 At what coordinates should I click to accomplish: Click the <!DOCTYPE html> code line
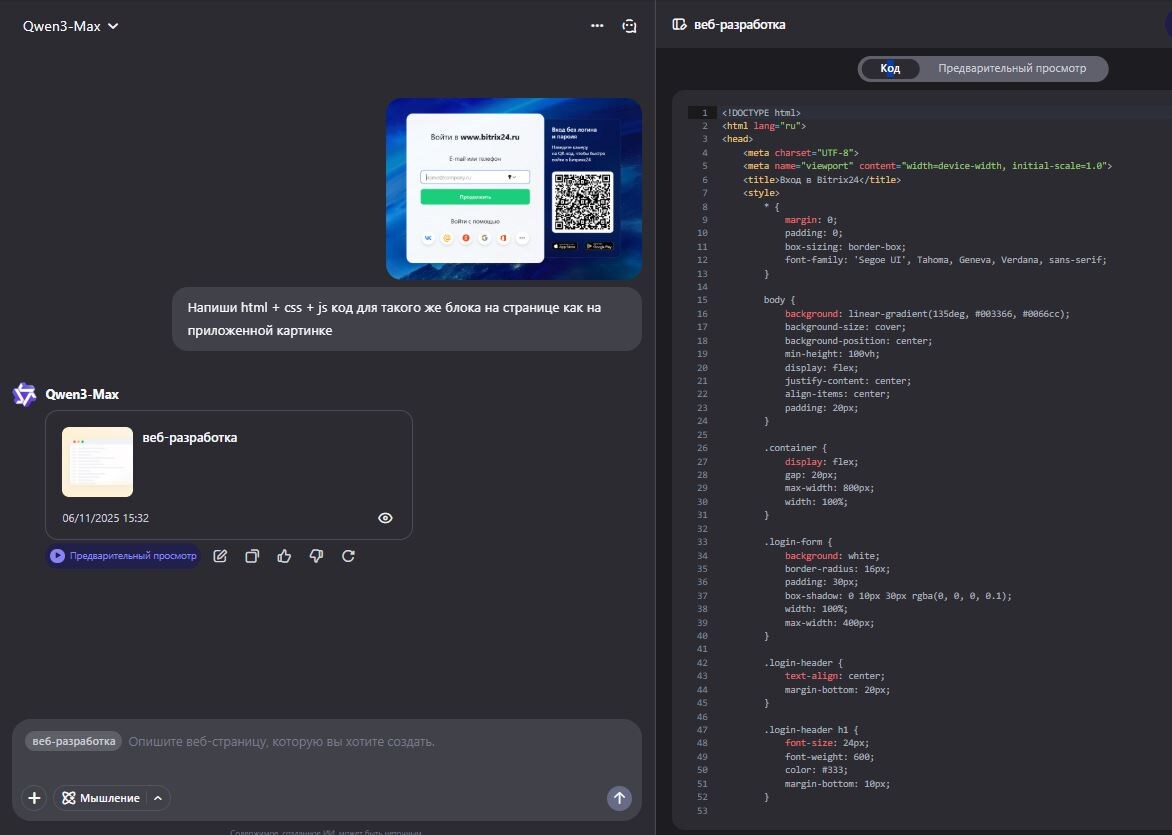coord(761,113)
